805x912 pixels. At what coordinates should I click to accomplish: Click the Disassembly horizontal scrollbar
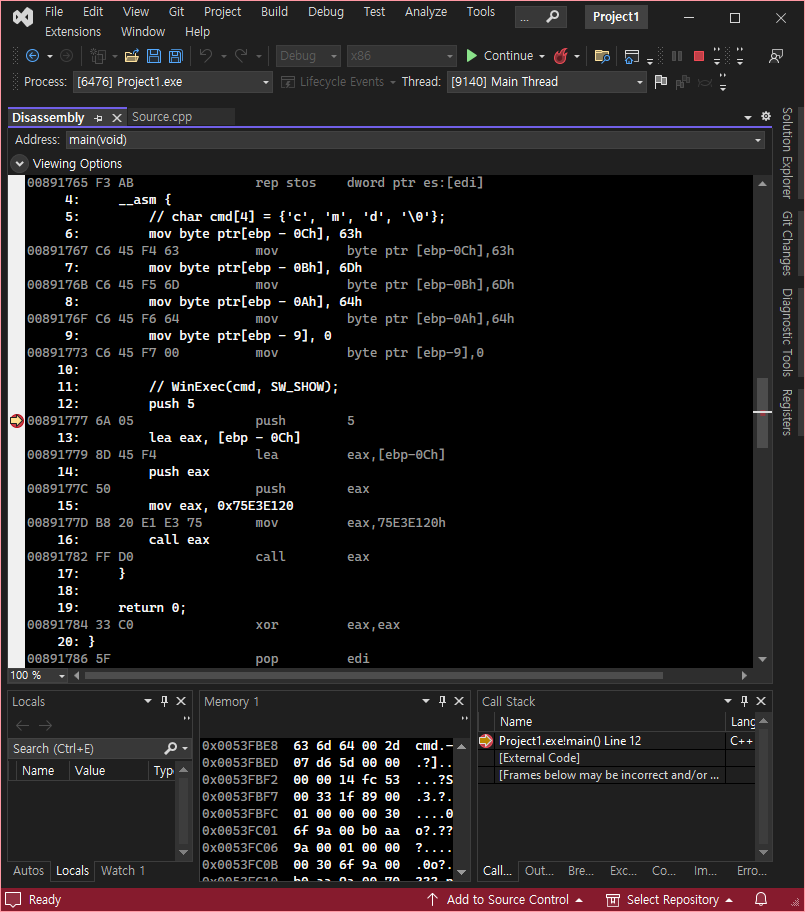[x=373, y=675]
